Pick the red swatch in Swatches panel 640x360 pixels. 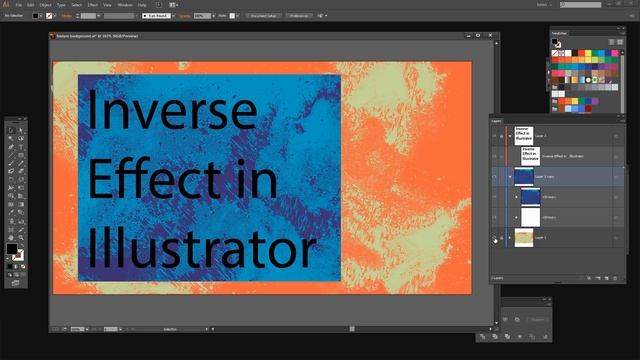click(581, 53)
